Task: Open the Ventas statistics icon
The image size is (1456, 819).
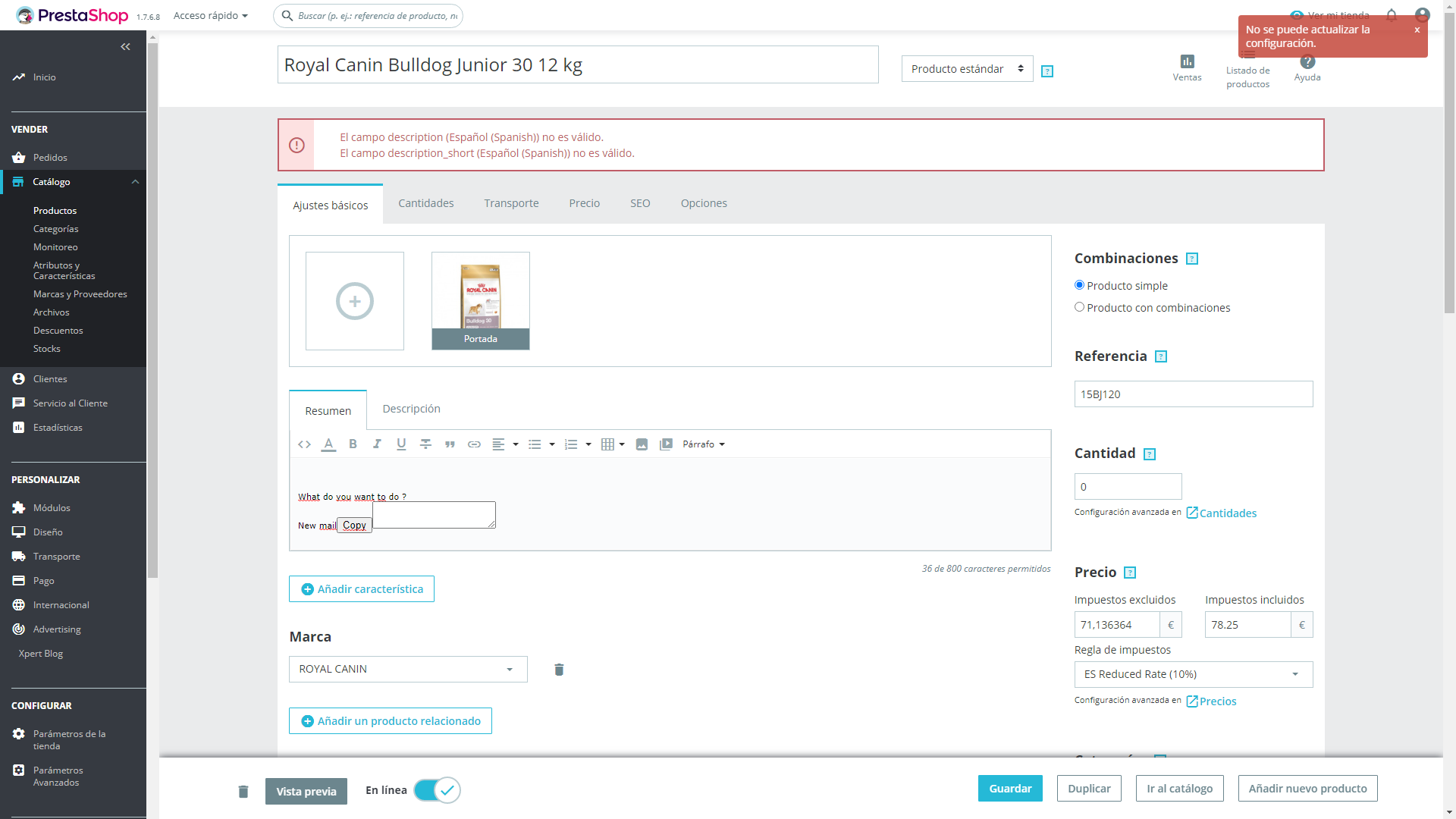Action: click(x=1187, y=62)
